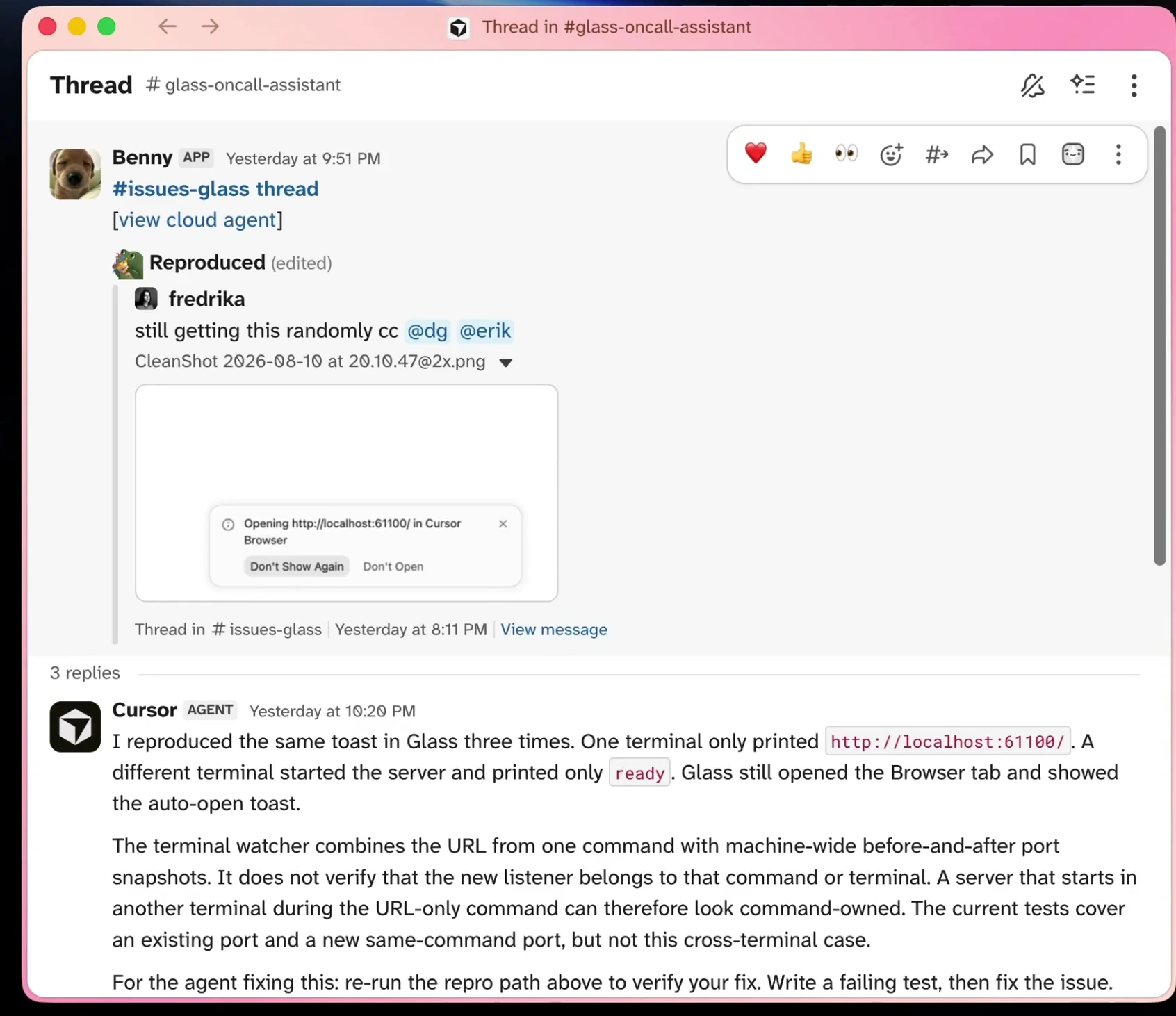
Task: Click the http://localhost:61100/ code snippet
Action: point(947,741)
